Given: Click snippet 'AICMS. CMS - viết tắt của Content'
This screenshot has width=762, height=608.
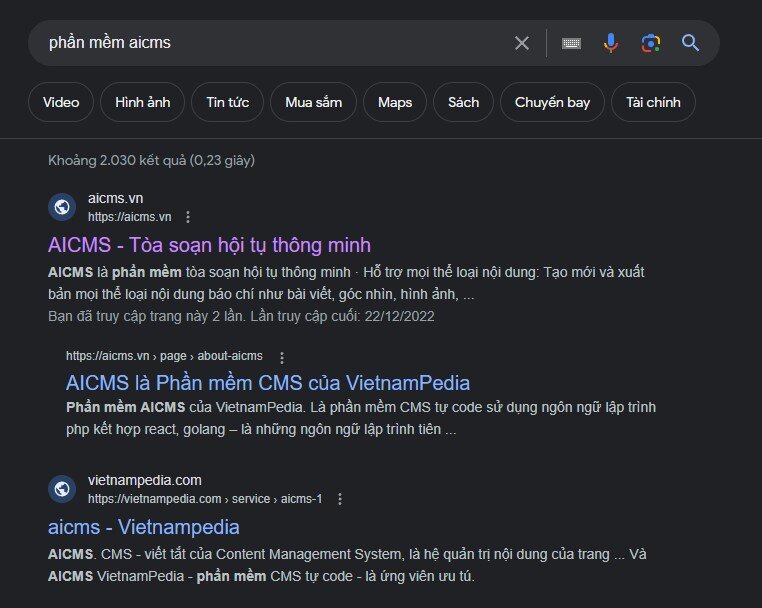Looking at the screenshot, I should click(x=347, y=565).
